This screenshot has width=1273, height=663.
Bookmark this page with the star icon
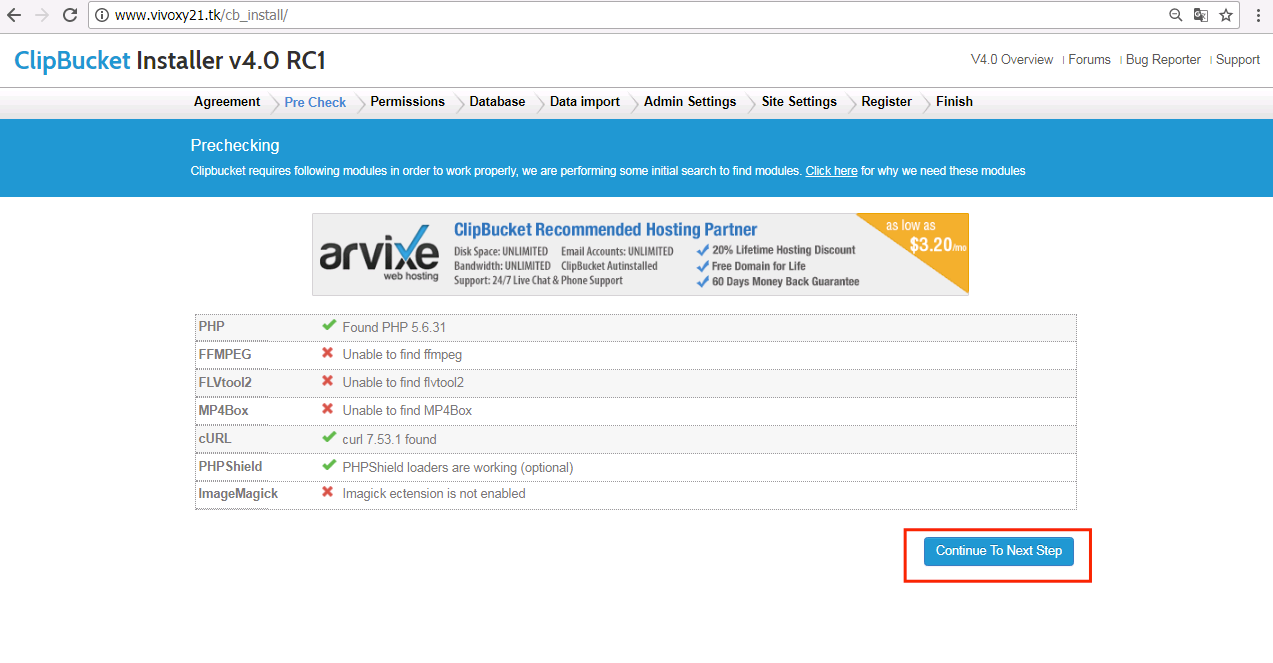(1226, 15)
